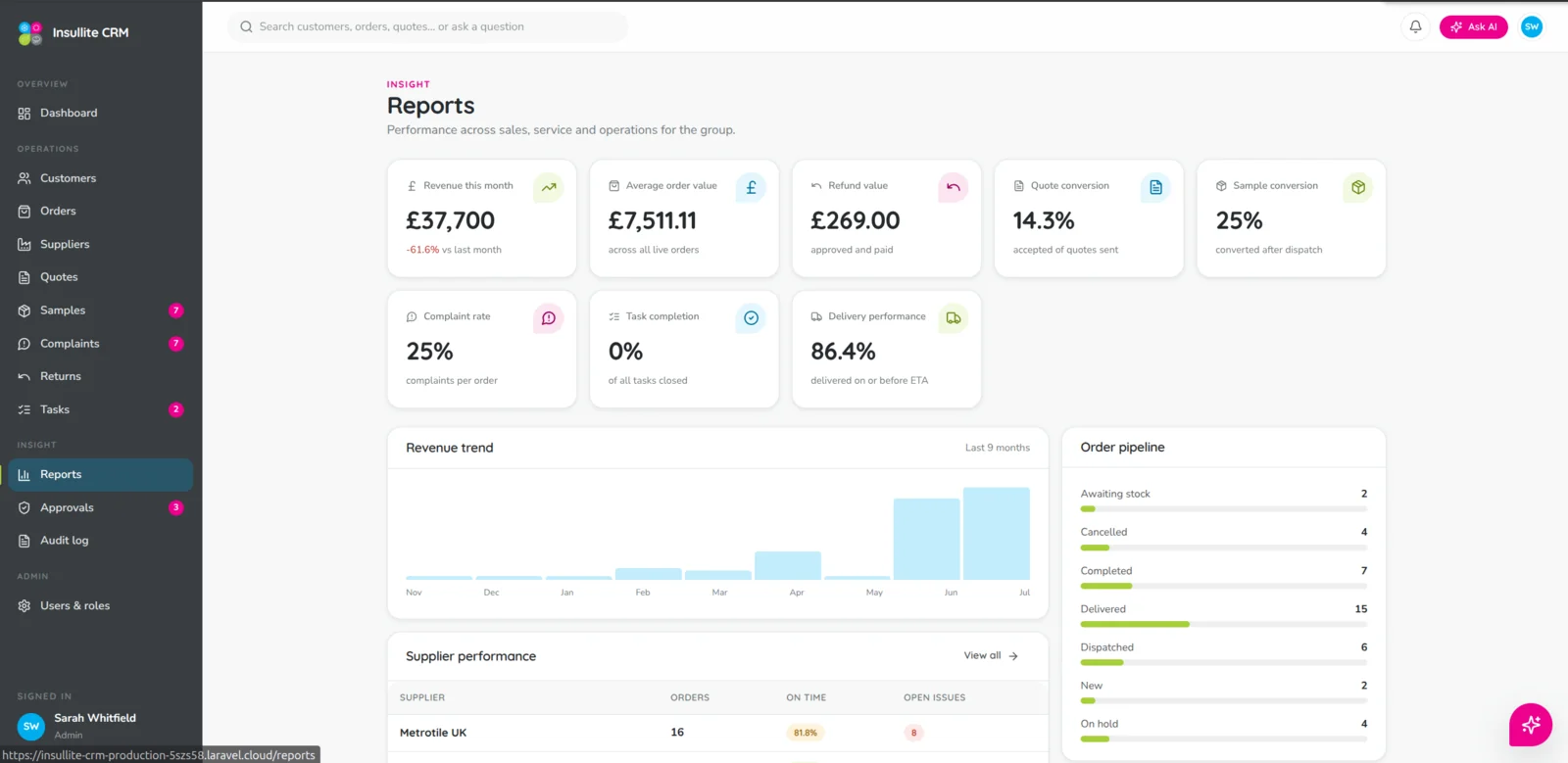This screenshot has width=1568, height=763.
Task: Click the Quote conversion document icon
Action: 1155,187
